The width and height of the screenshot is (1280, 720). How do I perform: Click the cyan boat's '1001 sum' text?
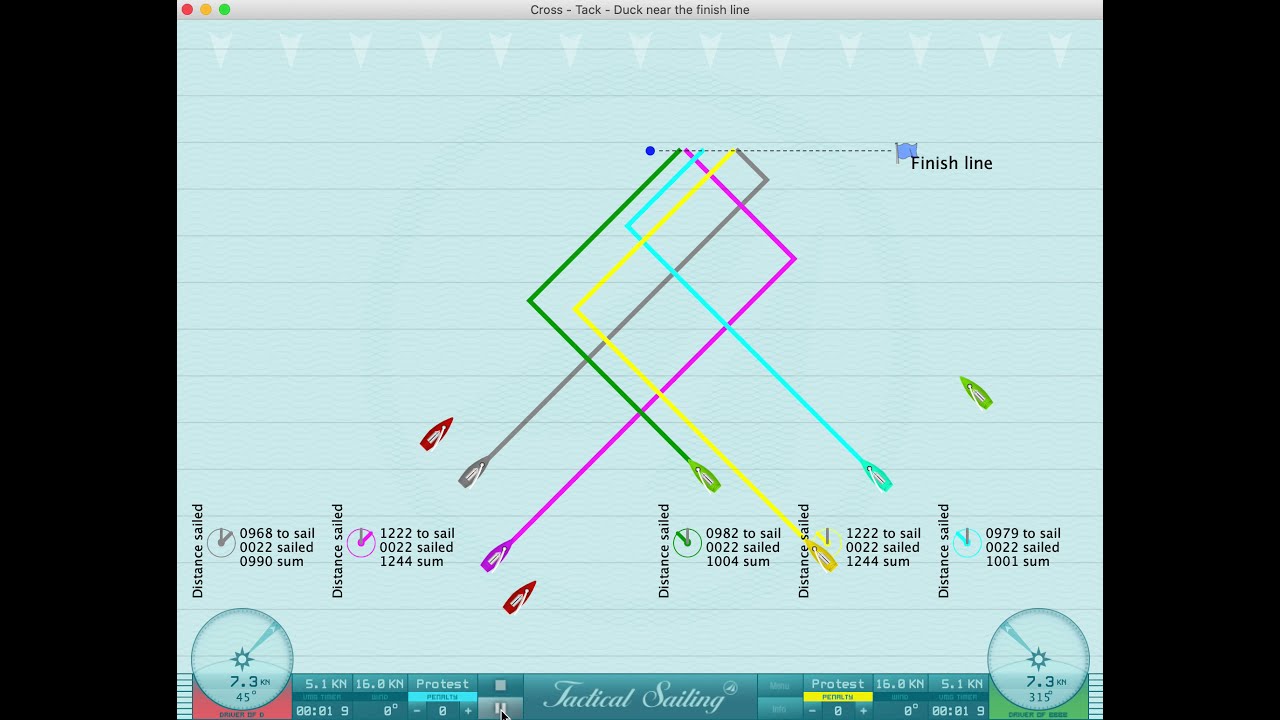coord(1017,562)
